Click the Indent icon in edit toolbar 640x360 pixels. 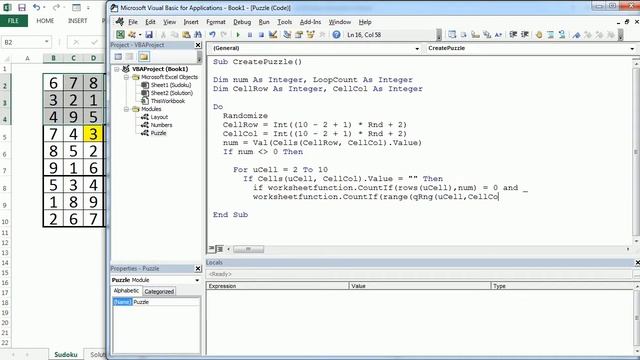tap(513, 35)
